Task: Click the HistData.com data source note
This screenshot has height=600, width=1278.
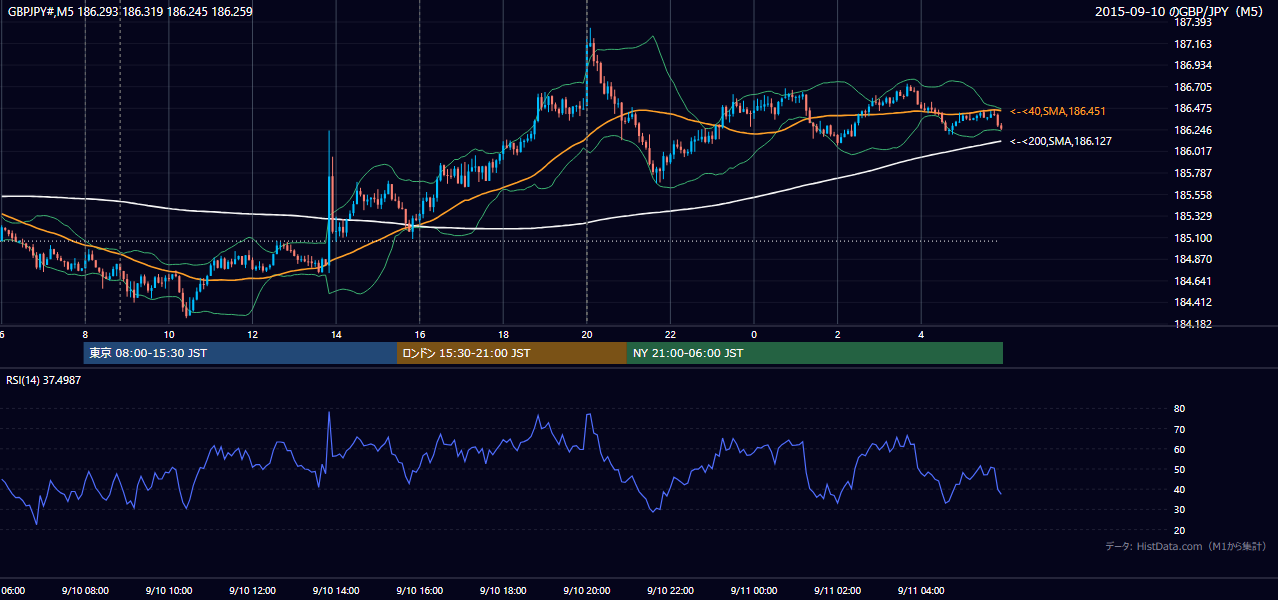Action: click(x=1185, y=546)
